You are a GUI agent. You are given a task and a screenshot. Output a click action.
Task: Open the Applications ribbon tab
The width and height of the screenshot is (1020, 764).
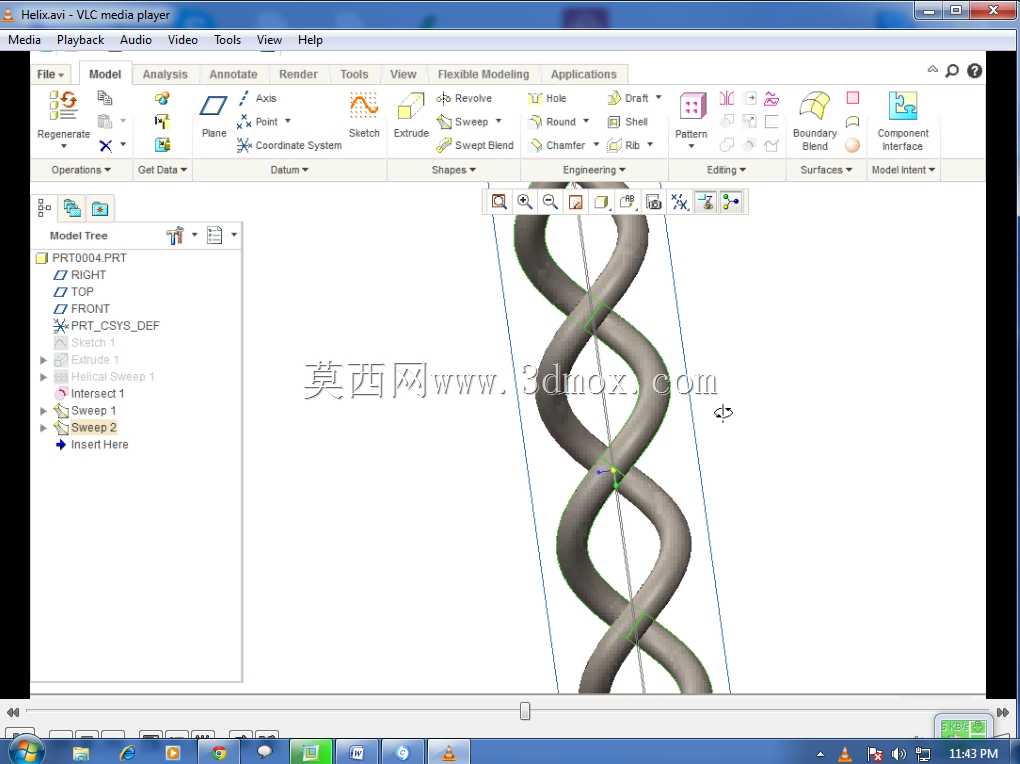[584, 74]
